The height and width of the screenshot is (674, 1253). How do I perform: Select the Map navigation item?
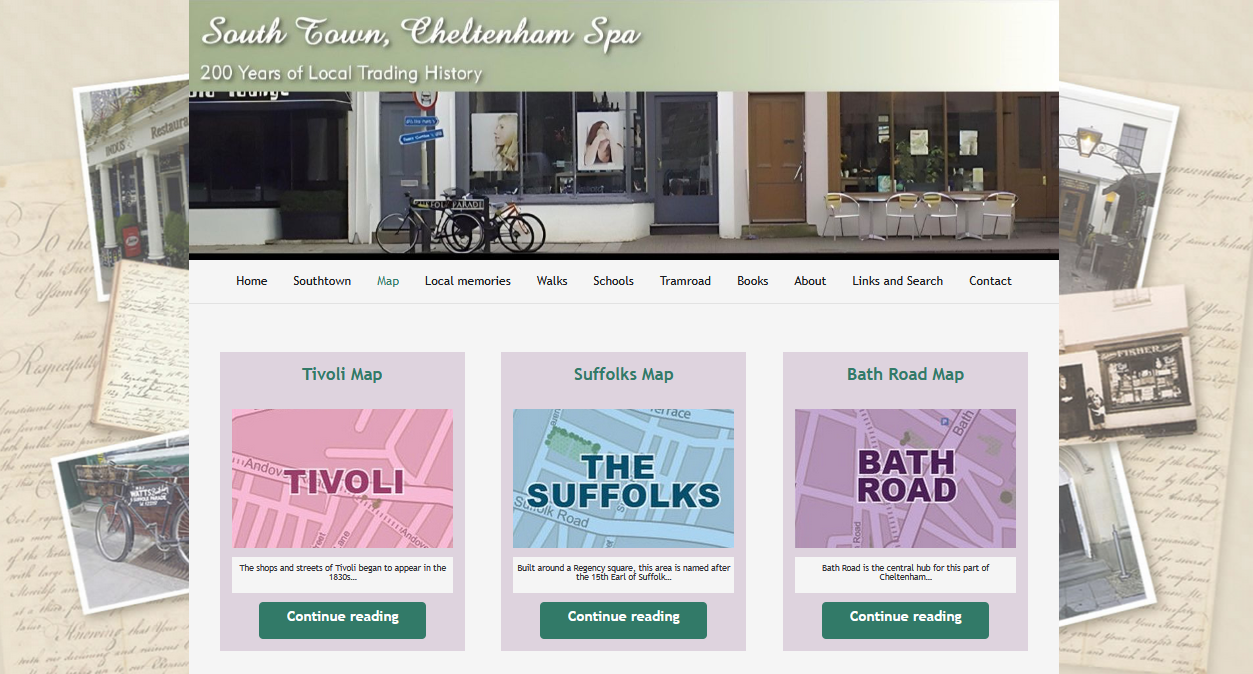click(x=388, y=281)
